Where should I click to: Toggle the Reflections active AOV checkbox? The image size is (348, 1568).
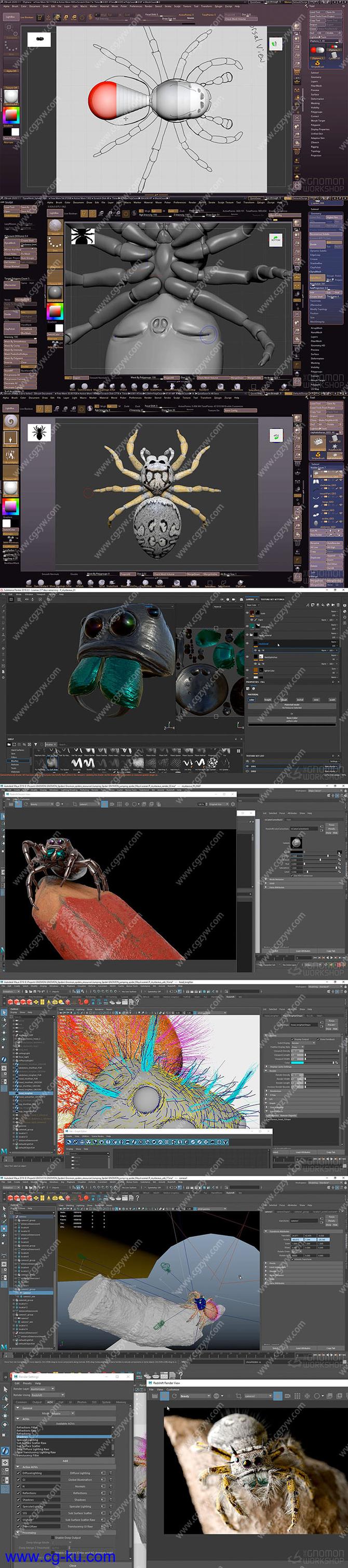click(18, 1493)
